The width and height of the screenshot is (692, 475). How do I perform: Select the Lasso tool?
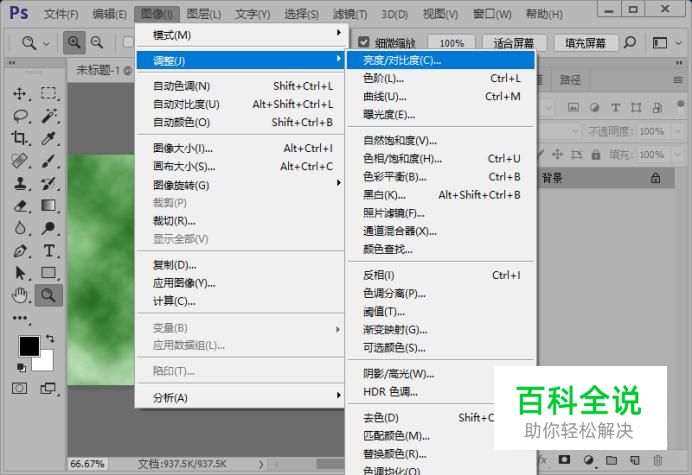tap(20, 116)
